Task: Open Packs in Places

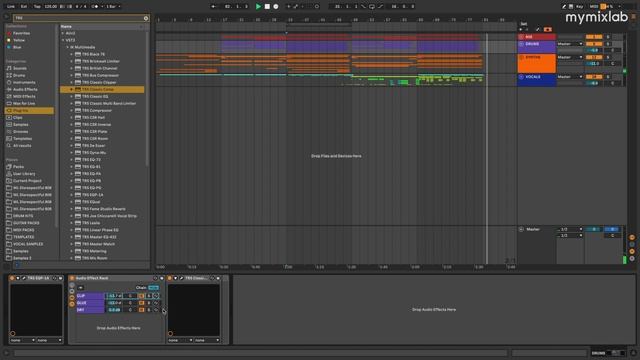Action: [18, 167]
